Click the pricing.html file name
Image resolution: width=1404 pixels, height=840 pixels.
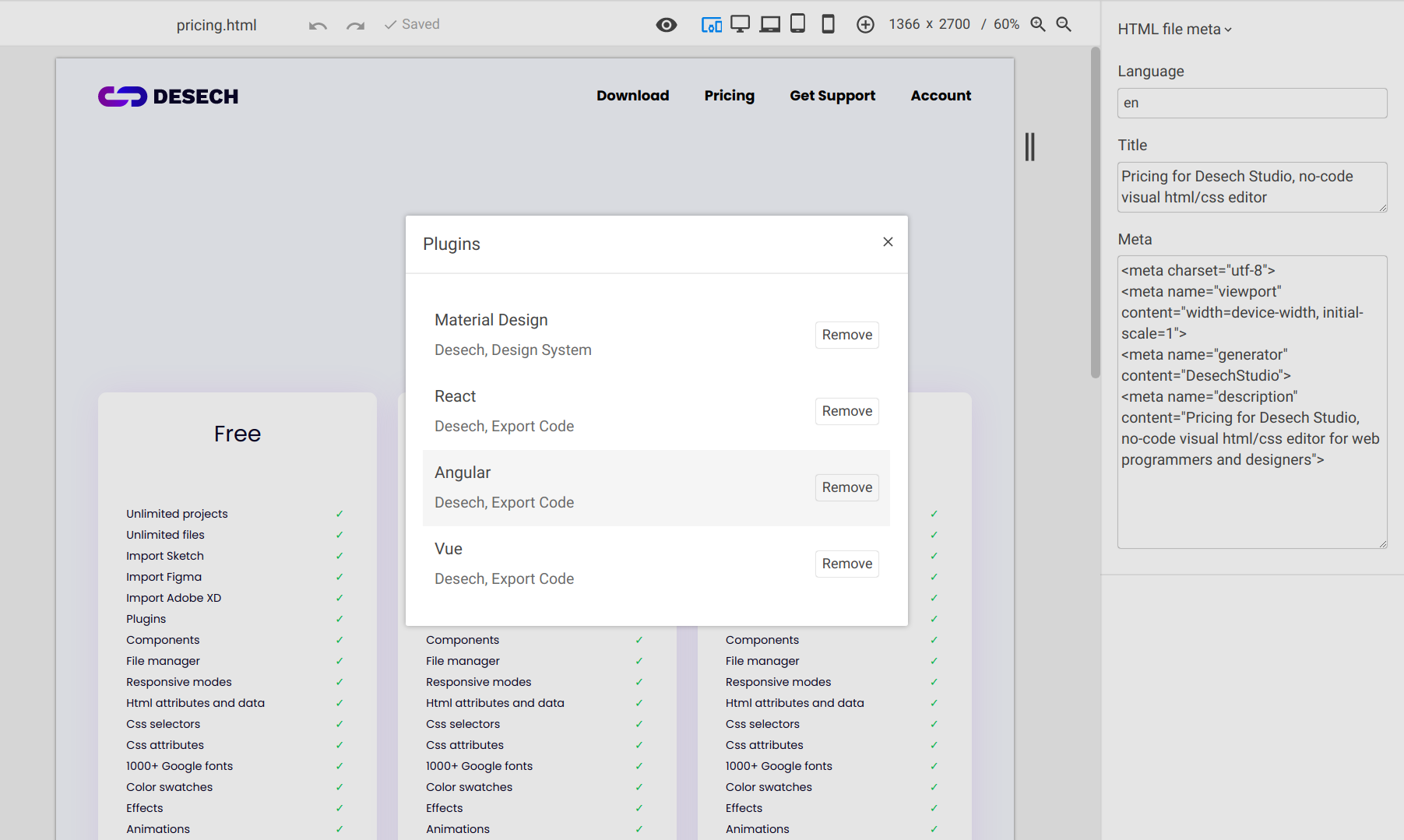pos(216,25)
